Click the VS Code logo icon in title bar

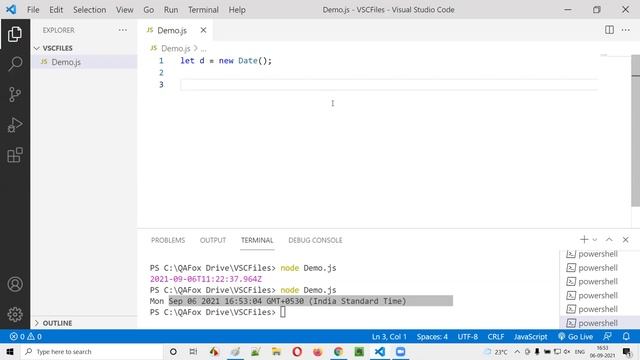pyautogui.click(x=11, y=9)
